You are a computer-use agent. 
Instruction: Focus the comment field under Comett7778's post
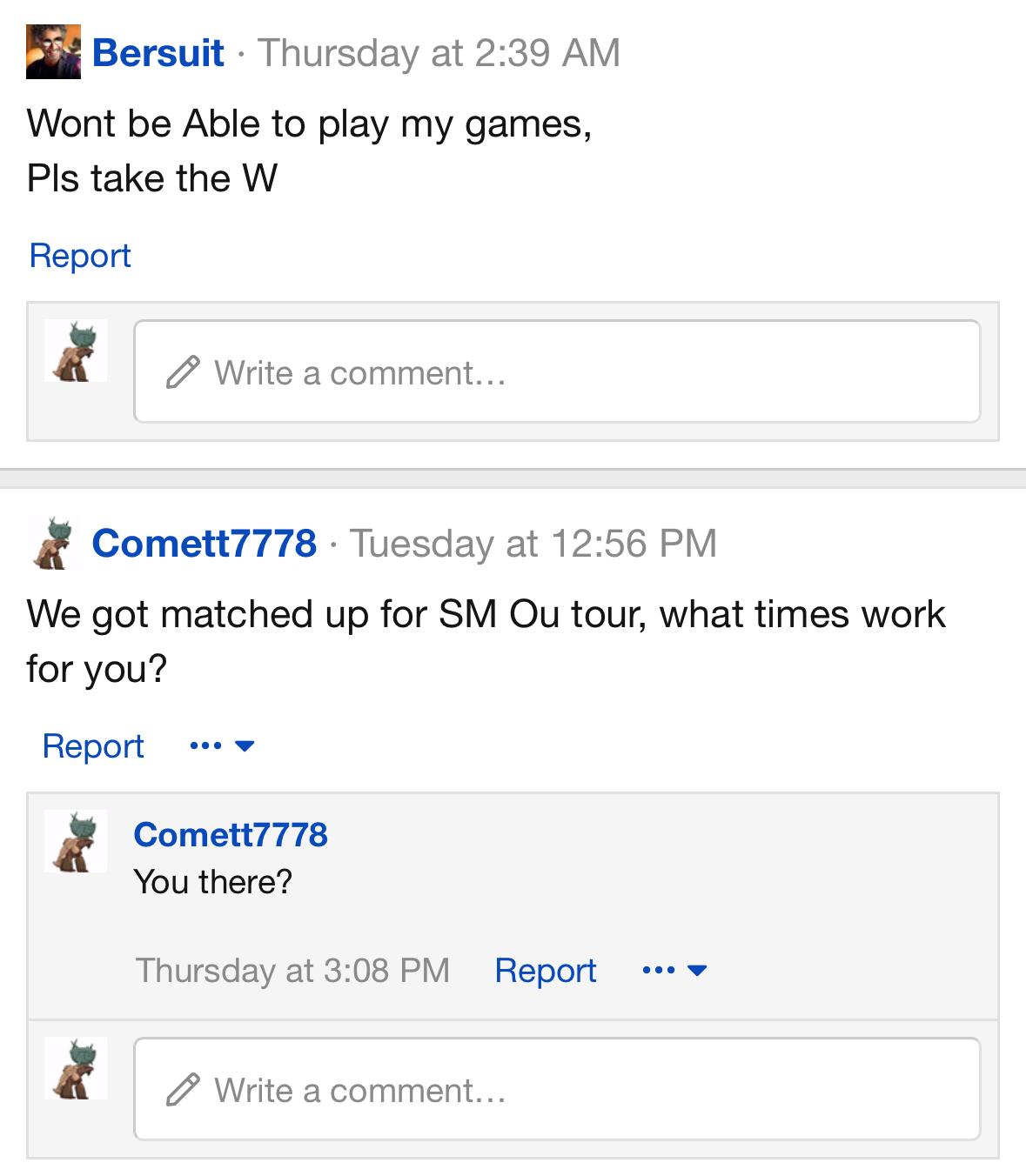click(x=557, y=1090)
